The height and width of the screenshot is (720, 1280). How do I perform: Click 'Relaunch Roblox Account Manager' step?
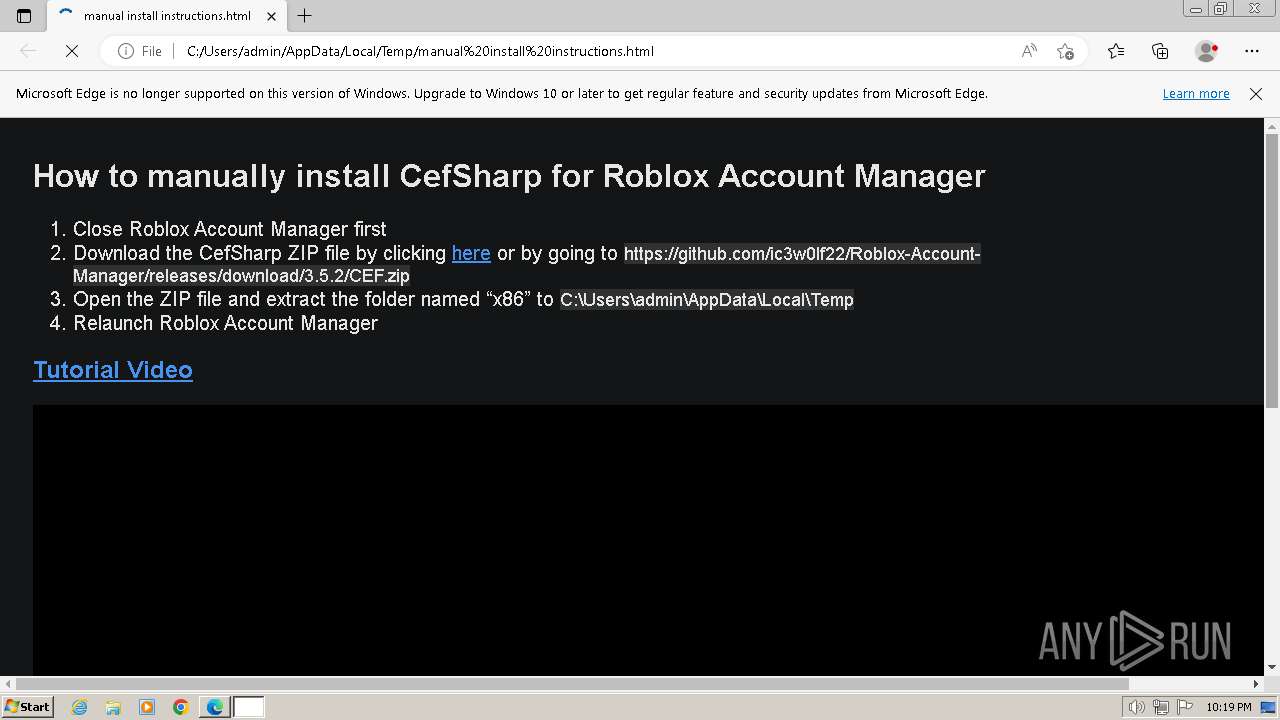coord(226,323)
